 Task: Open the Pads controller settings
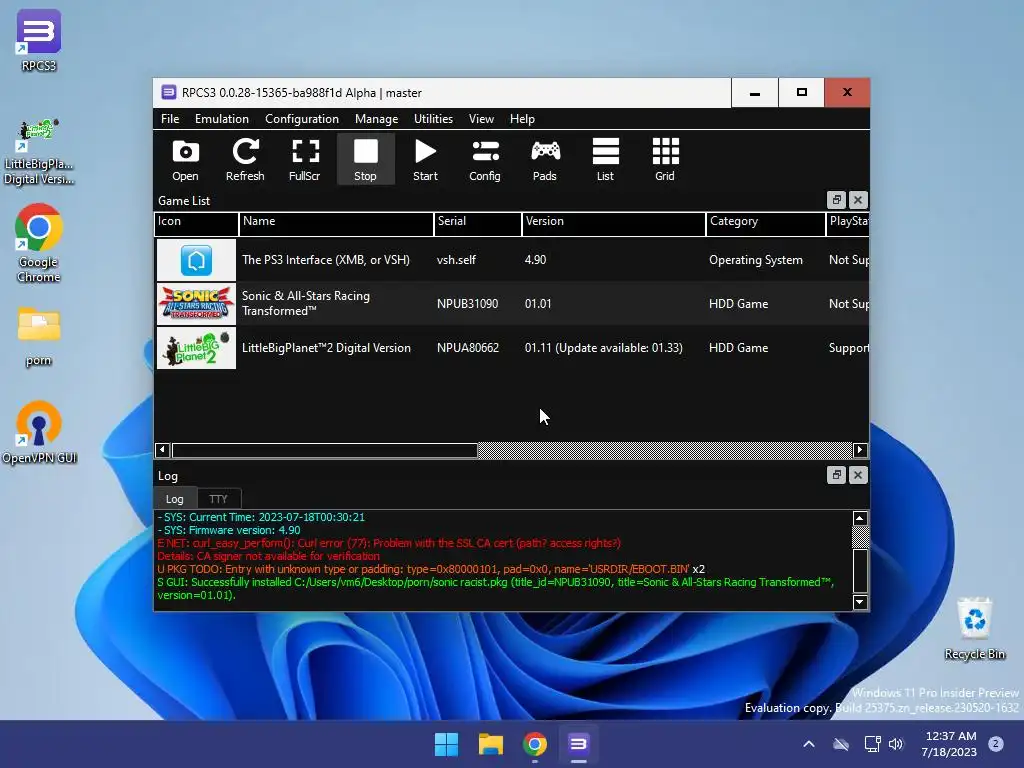[x=545, y=159]
